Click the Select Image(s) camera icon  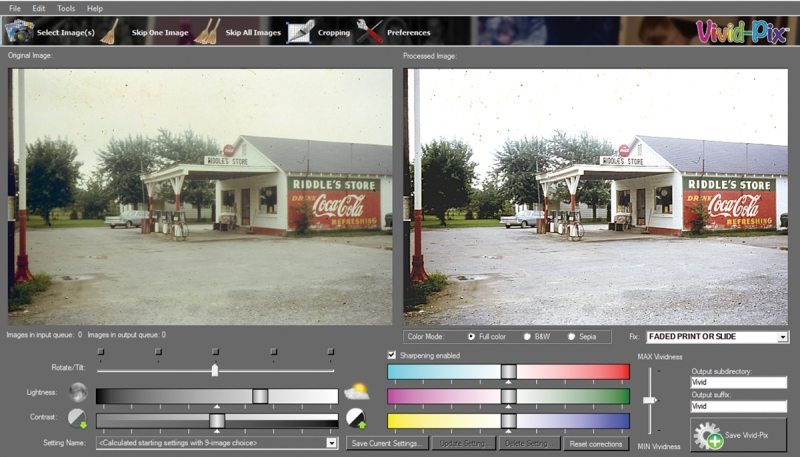(x=19, y=32)
